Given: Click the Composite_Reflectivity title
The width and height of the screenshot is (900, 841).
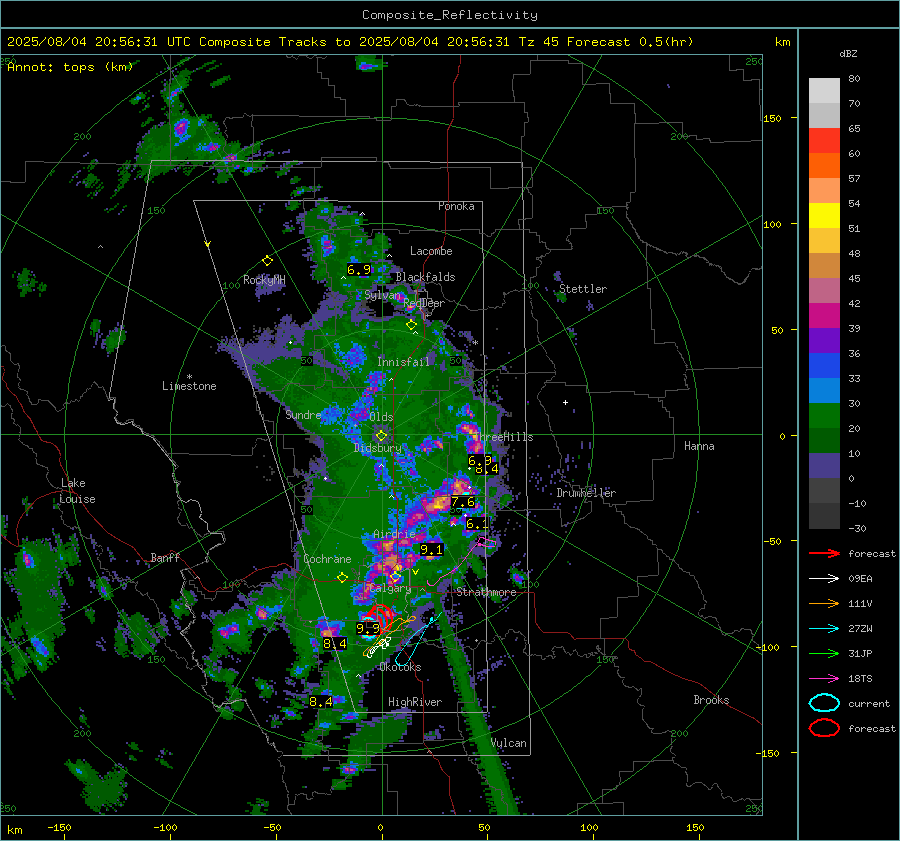Looking at the screenshot, I should [x=450, y=15].
